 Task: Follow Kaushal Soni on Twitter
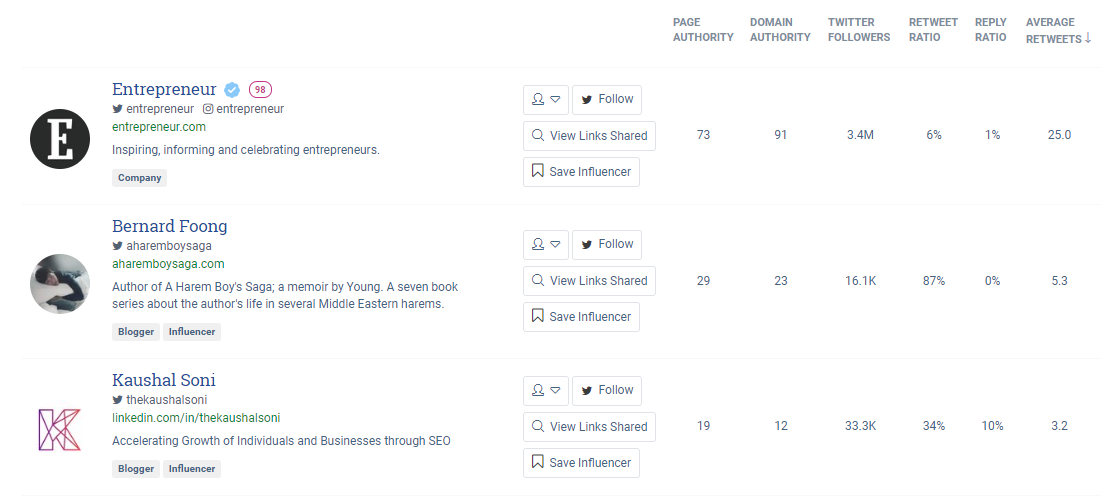point(607,390)
